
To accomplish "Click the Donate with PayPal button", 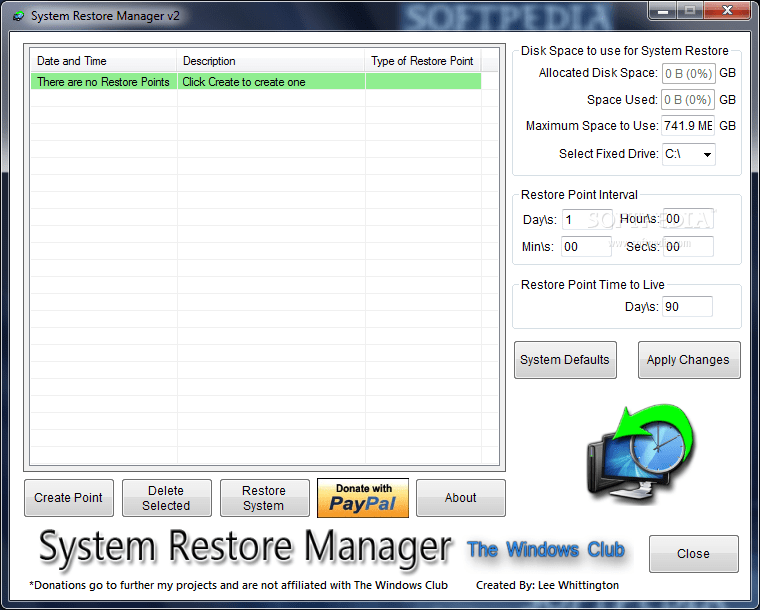I will (x=363, y=498).
